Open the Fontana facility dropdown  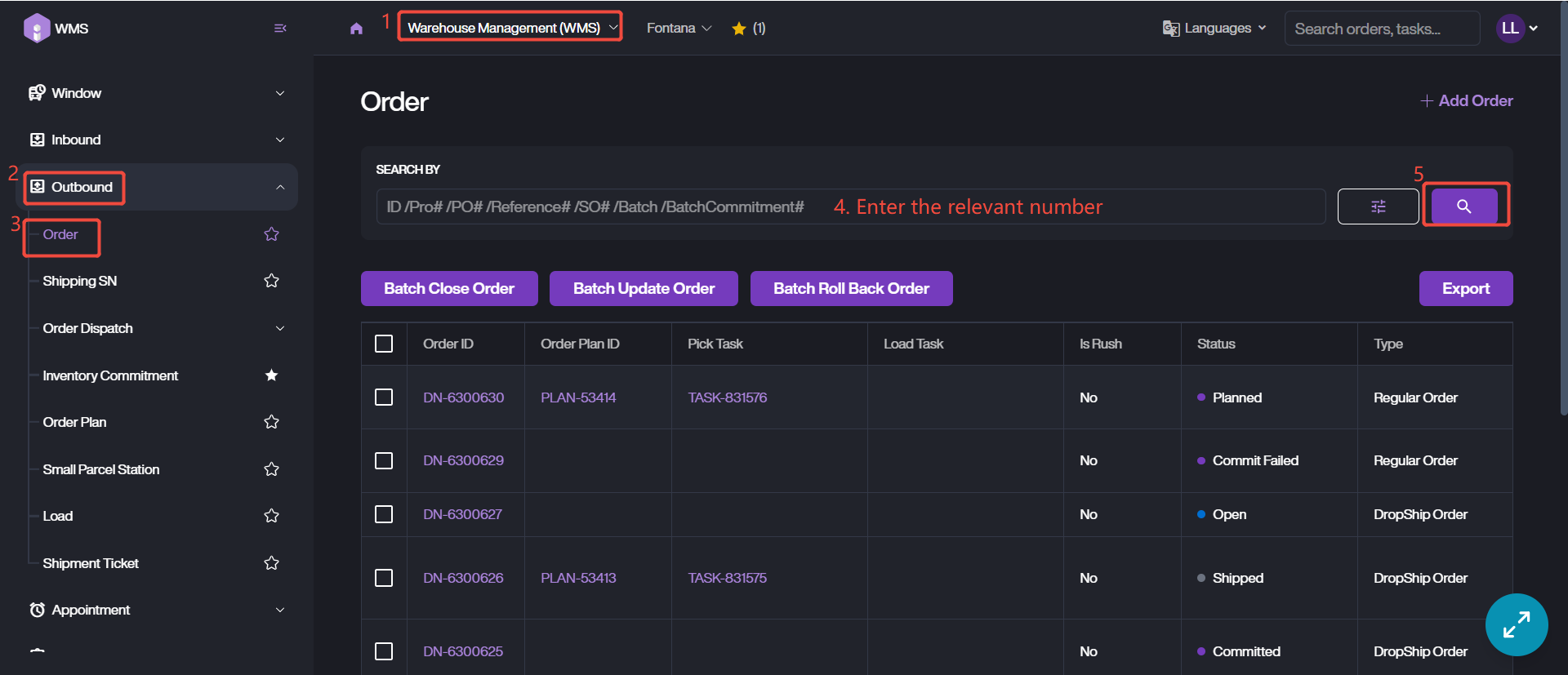(678, 28)
